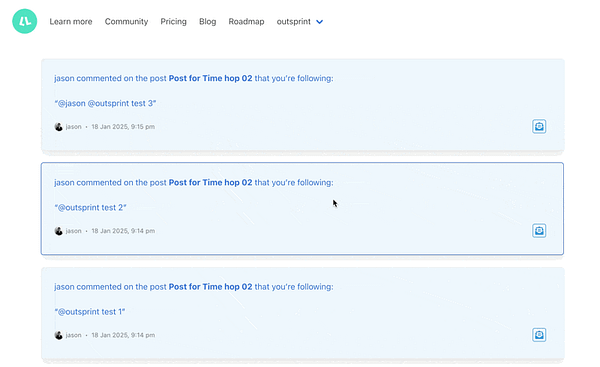This screenshot has height=367, width=600.
Task: Select the comment text "@jason @outsprint test 3"
Action: pyautogui.click(x=105, y=103)
